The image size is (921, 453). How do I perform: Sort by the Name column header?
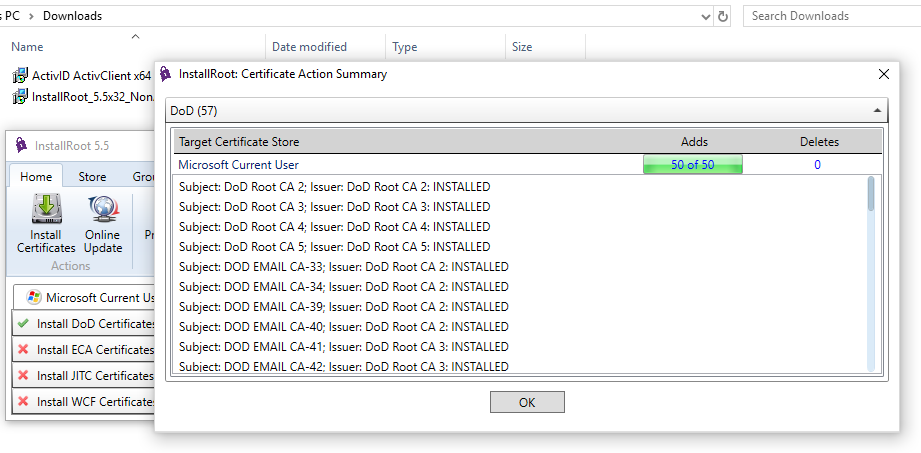pos(27,47)
